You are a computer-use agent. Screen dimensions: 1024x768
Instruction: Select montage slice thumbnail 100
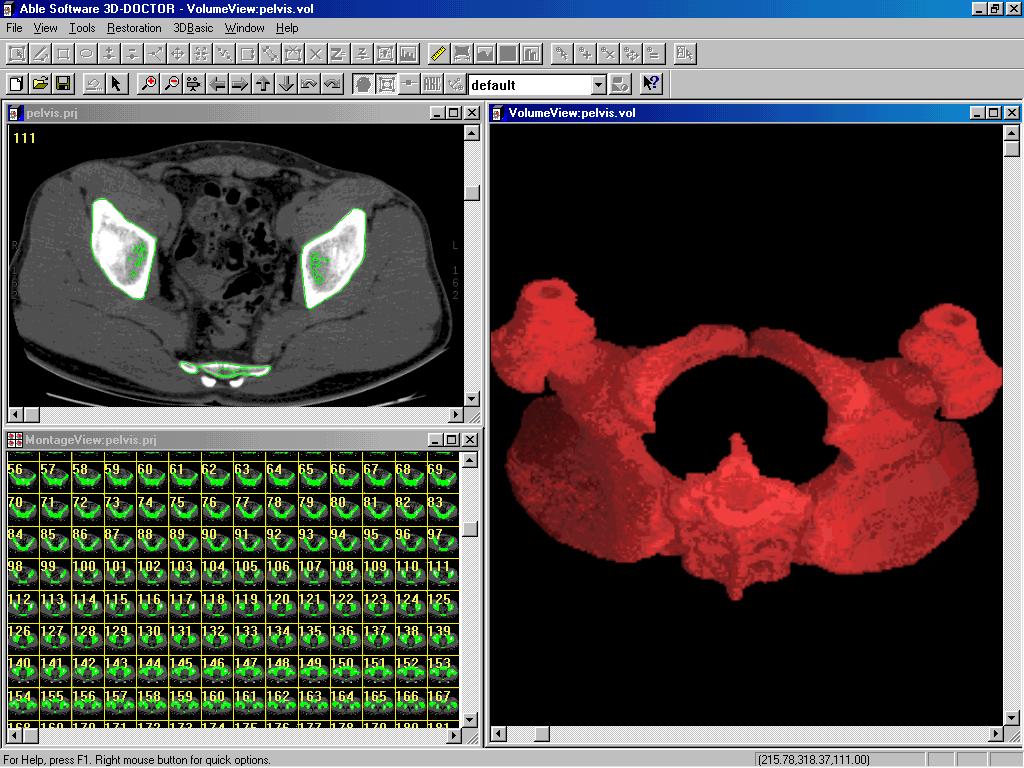pos(87,573)
